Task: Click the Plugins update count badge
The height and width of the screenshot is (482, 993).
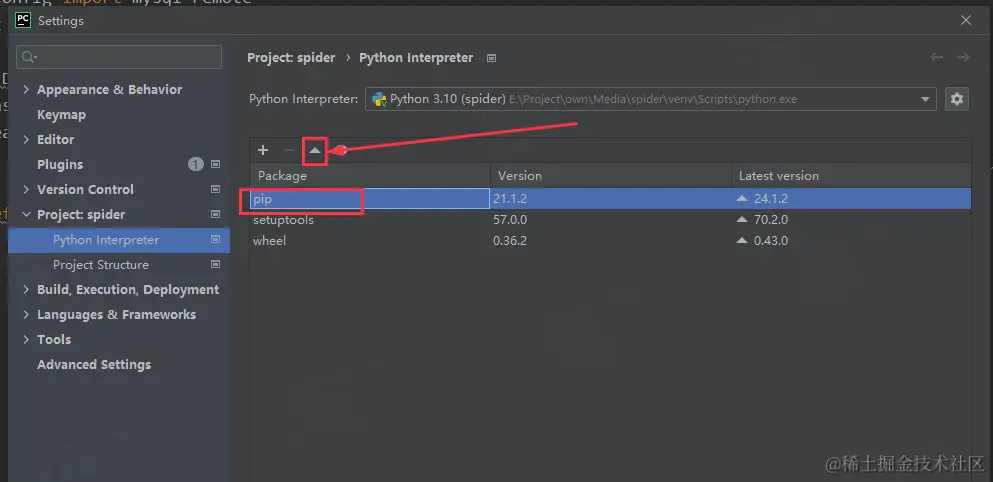Action: [x=196, y=164]
